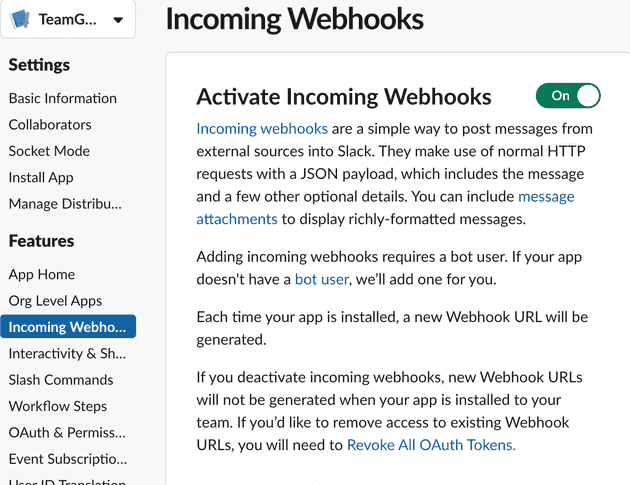Viewport: 630px width, 485px height.
Task: Turn off the Activate Incoming Webhooks toggle
Action: click(568, 96)
